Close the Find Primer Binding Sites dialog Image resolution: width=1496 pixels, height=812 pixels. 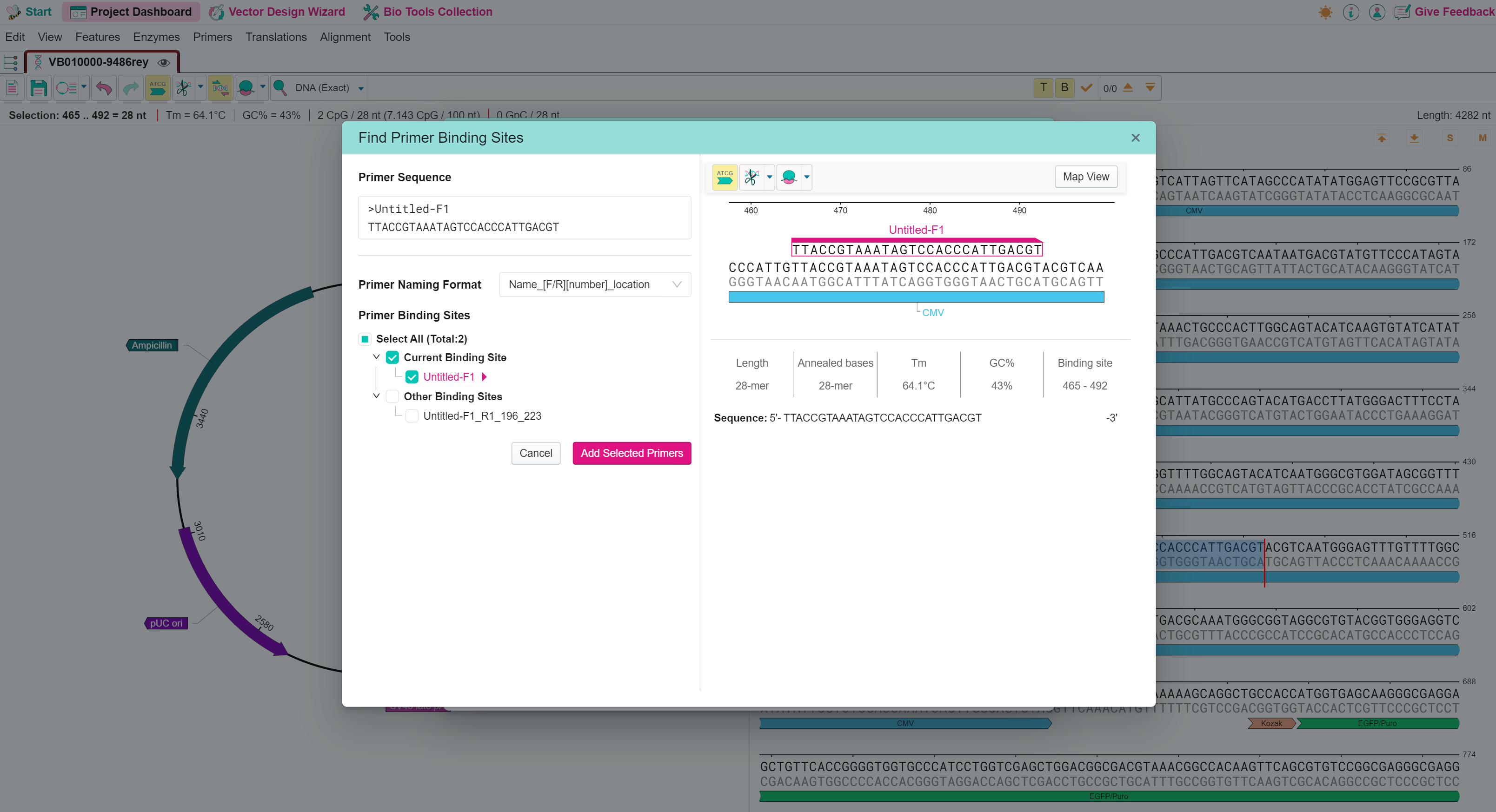point(1135,138)
